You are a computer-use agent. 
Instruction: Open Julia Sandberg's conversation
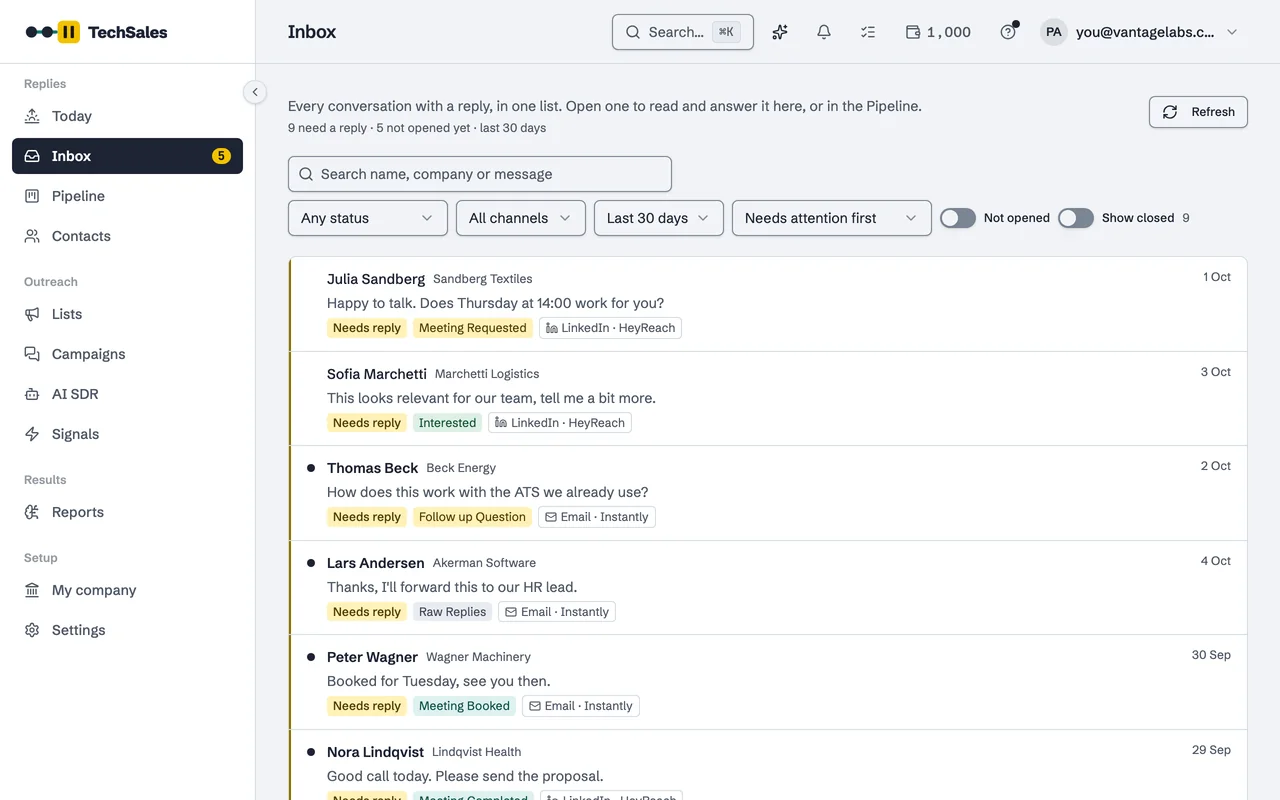tap(768, 304)
